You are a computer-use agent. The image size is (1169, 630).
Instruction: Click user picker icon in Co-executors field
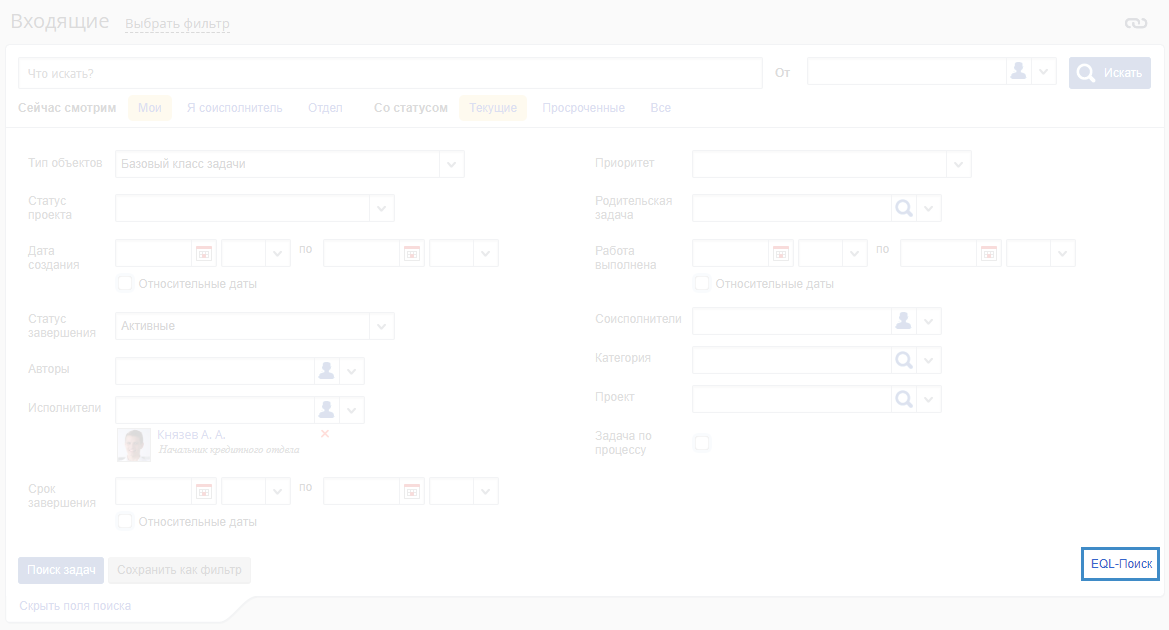[903, 321]
